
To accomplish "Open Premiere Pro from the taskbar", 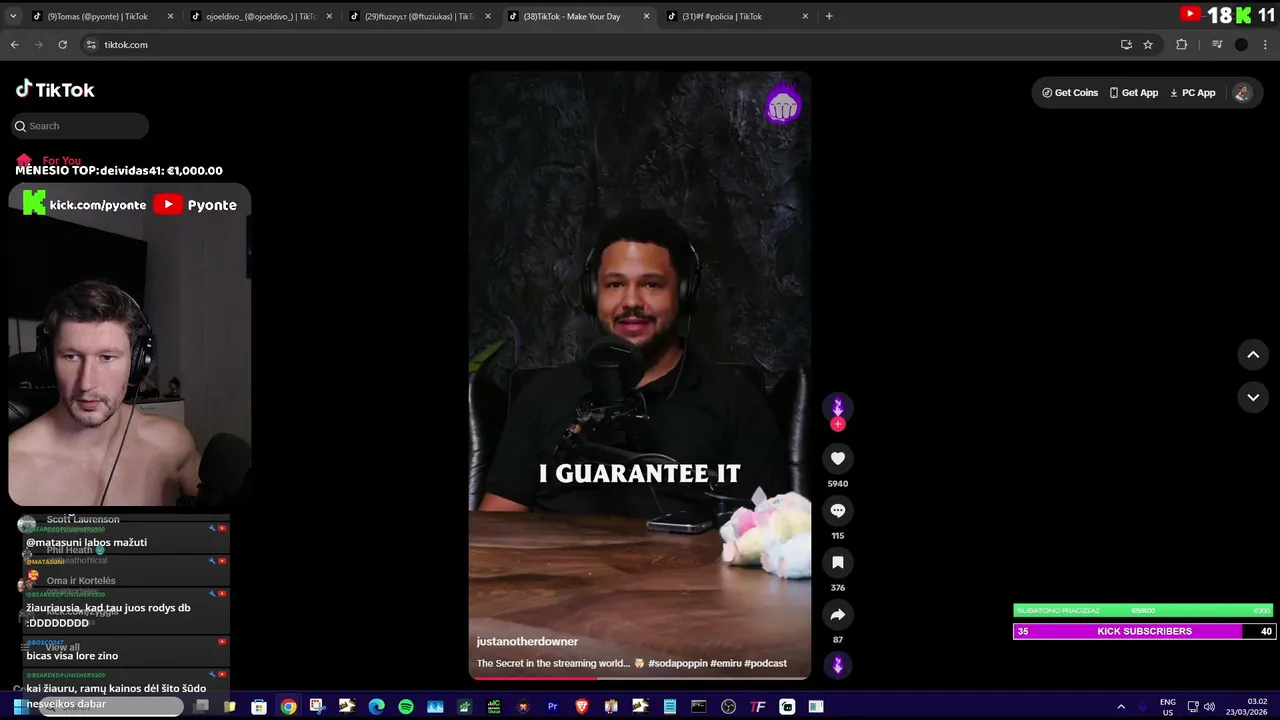I will [552, 707].
